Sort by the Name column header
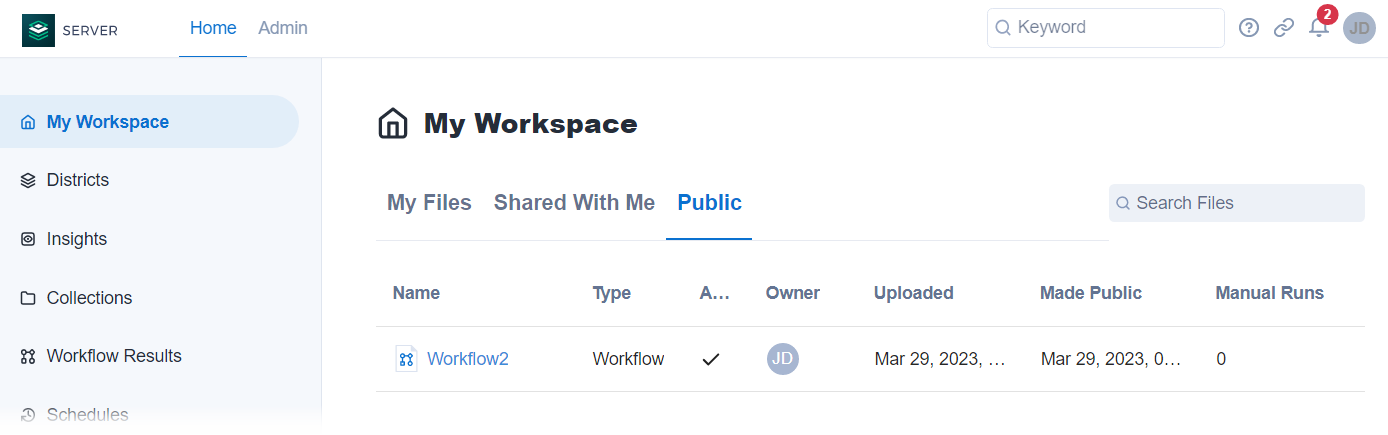This screenshot has height=435, width=1388. (x=416, y=293)
